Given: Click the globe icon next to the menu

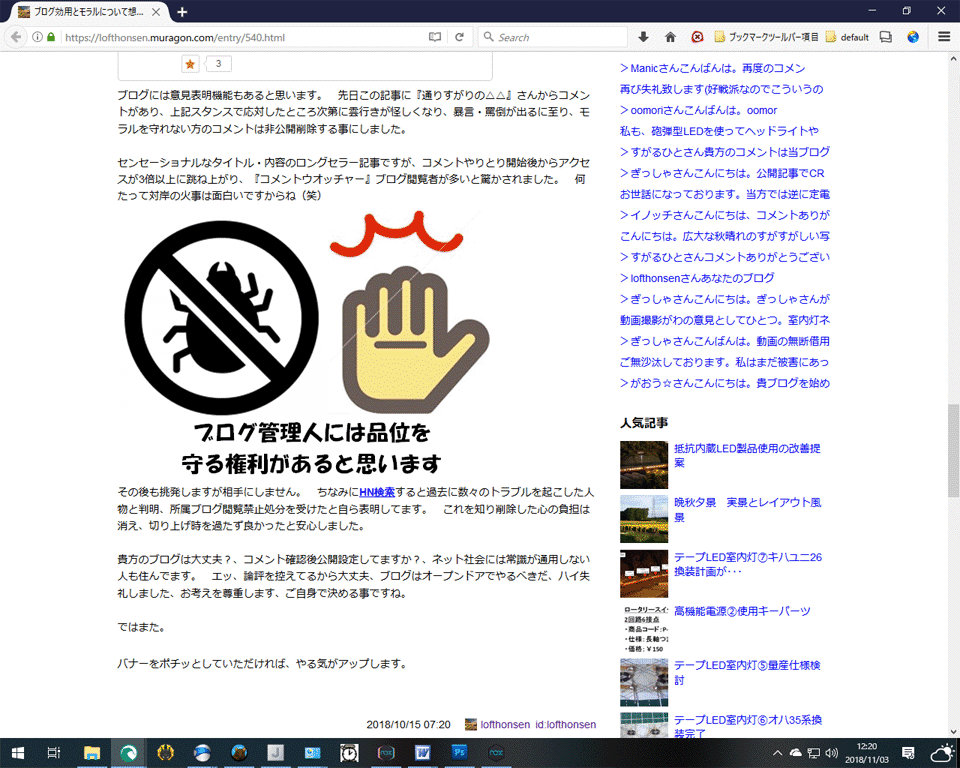Looking at the screenshot, I should point(912,36).
